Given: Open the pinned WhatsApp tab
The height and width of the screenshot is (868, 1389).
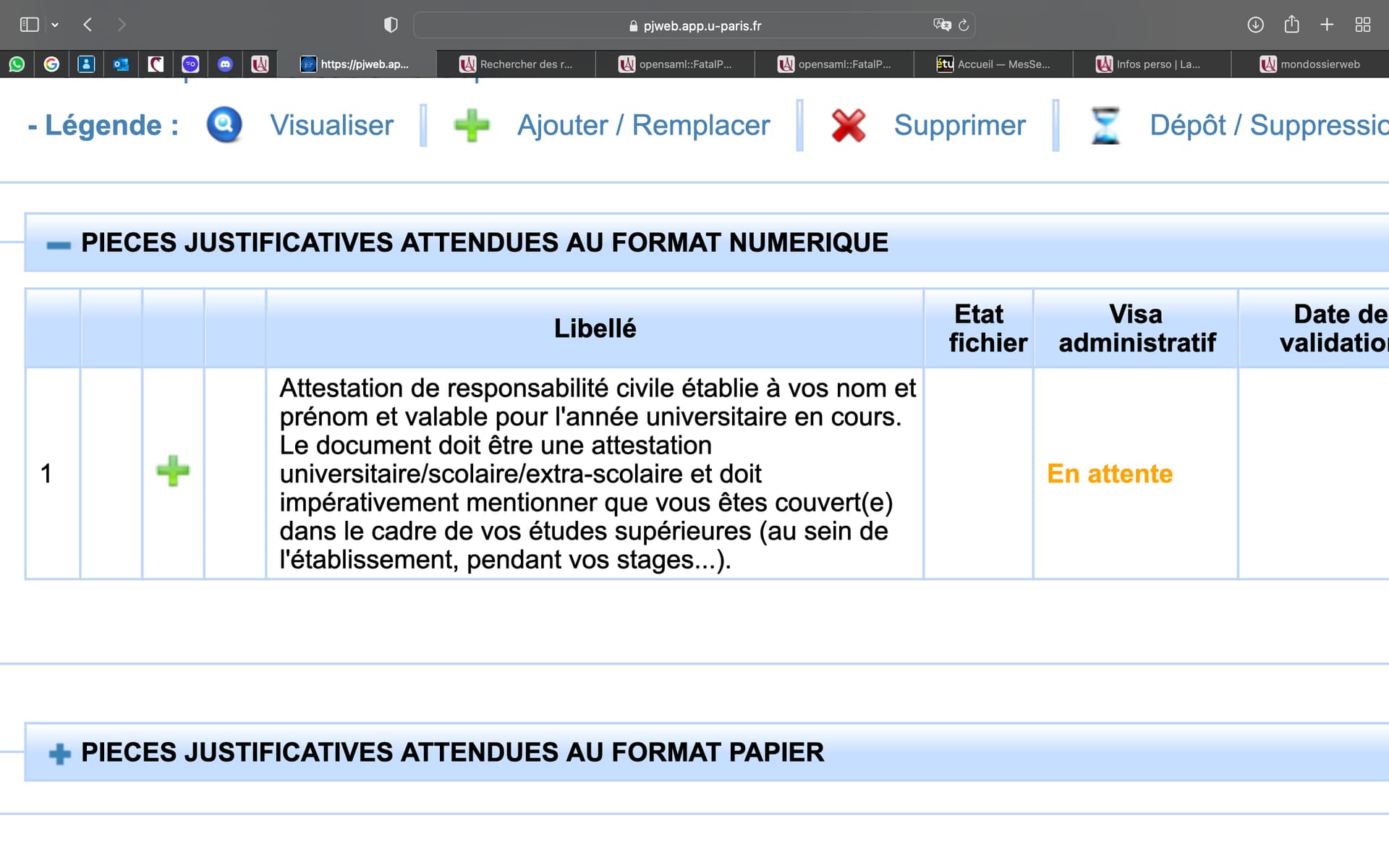Looking at the screenshot, I should (17, 64).
